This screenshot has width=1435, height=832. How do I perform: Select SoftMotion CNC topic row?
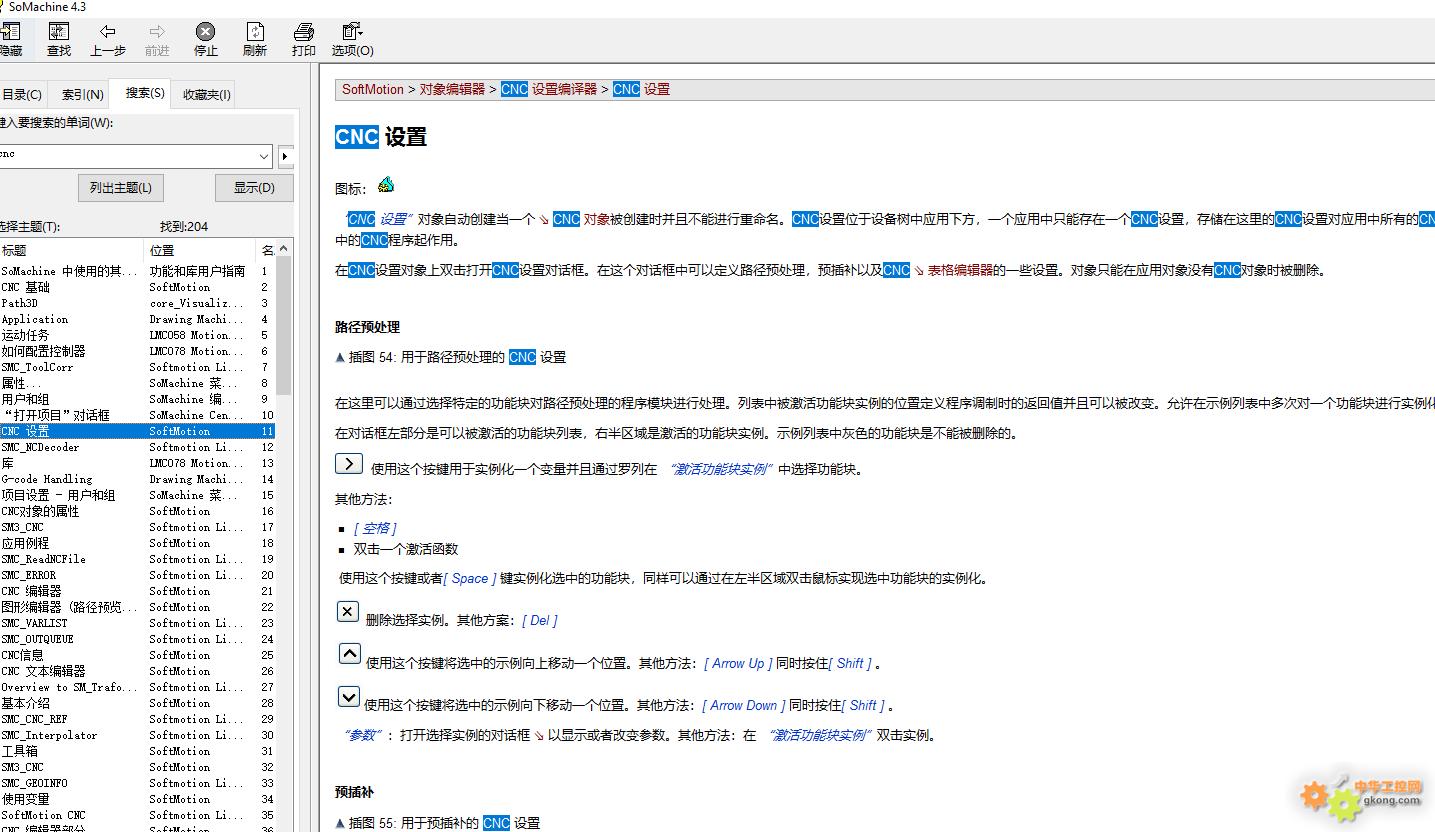pyautogui.click(x=137, y=815)
